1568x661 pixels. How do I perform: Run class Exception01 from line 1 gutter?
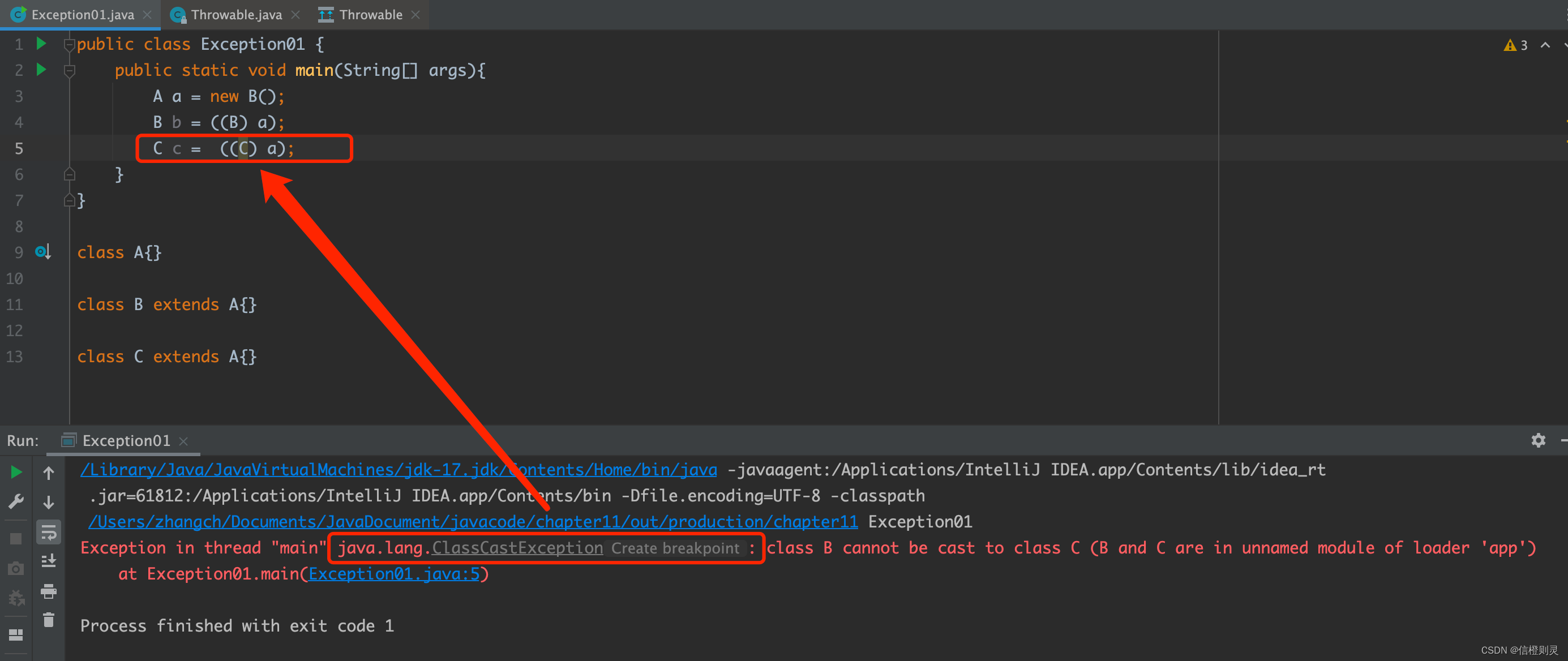[41, 43]
